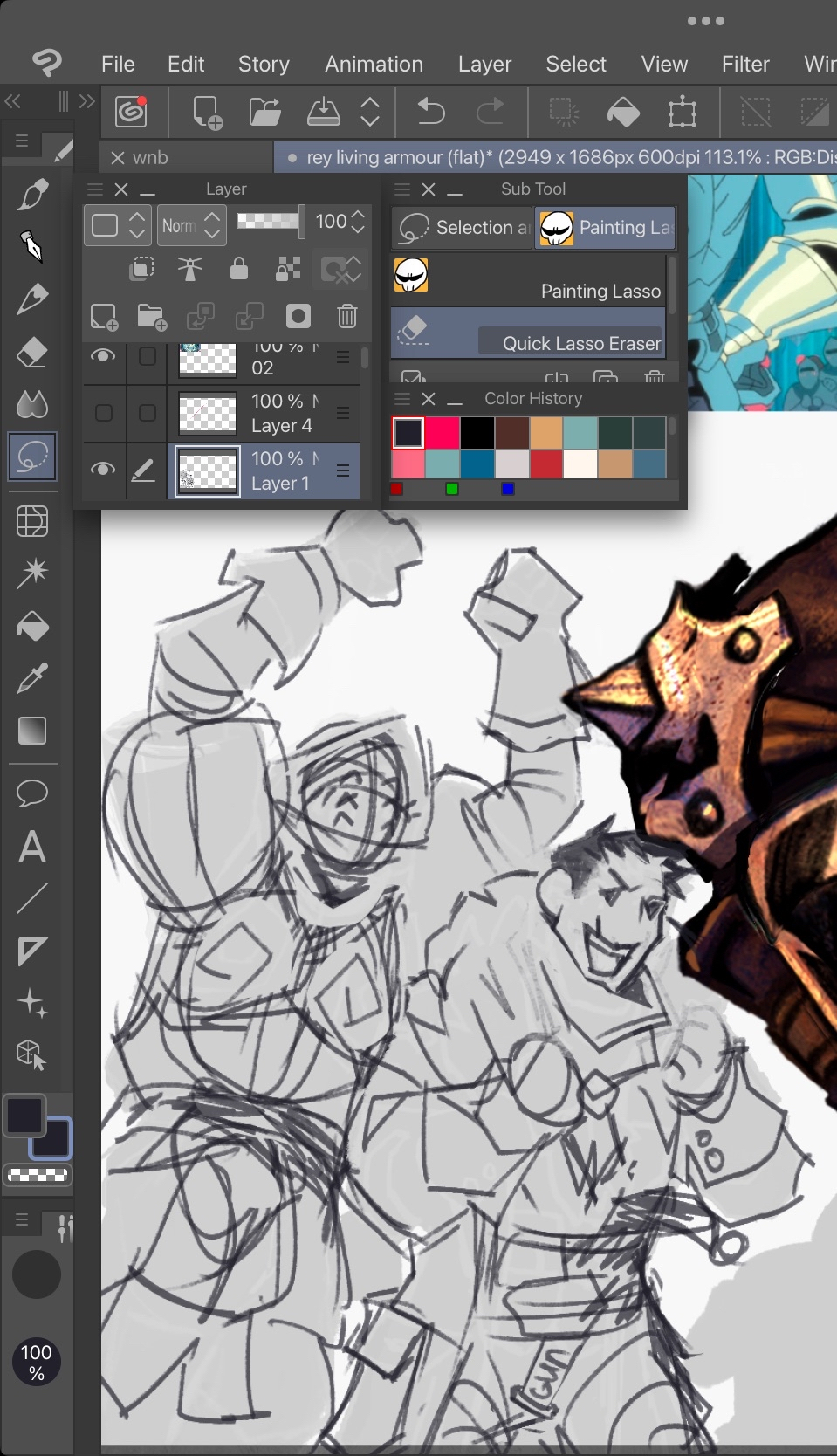Select the Eraser tool in the left toolbar

click(x=32, y=354)
